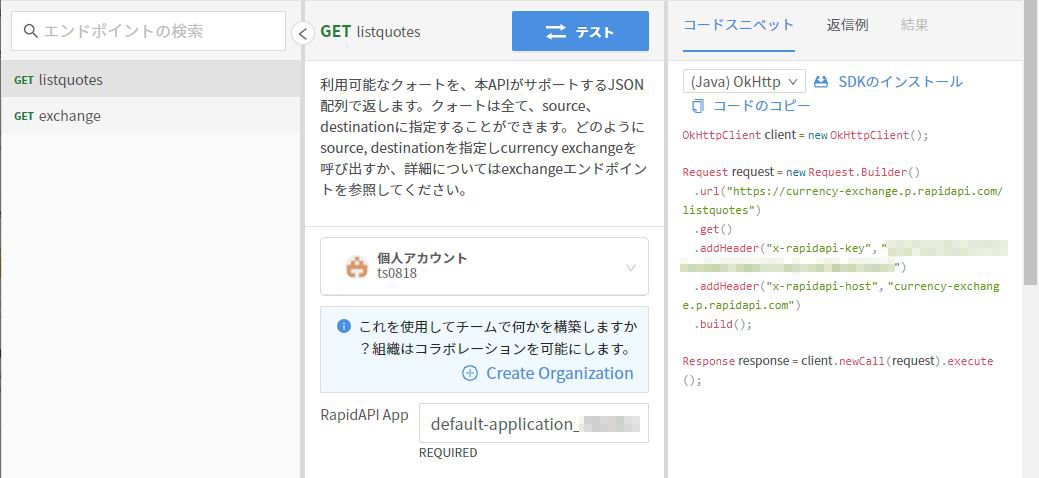Click the plus icon beside Create Organization
This screenshot has width=1039, height=478.
[470, 373]
